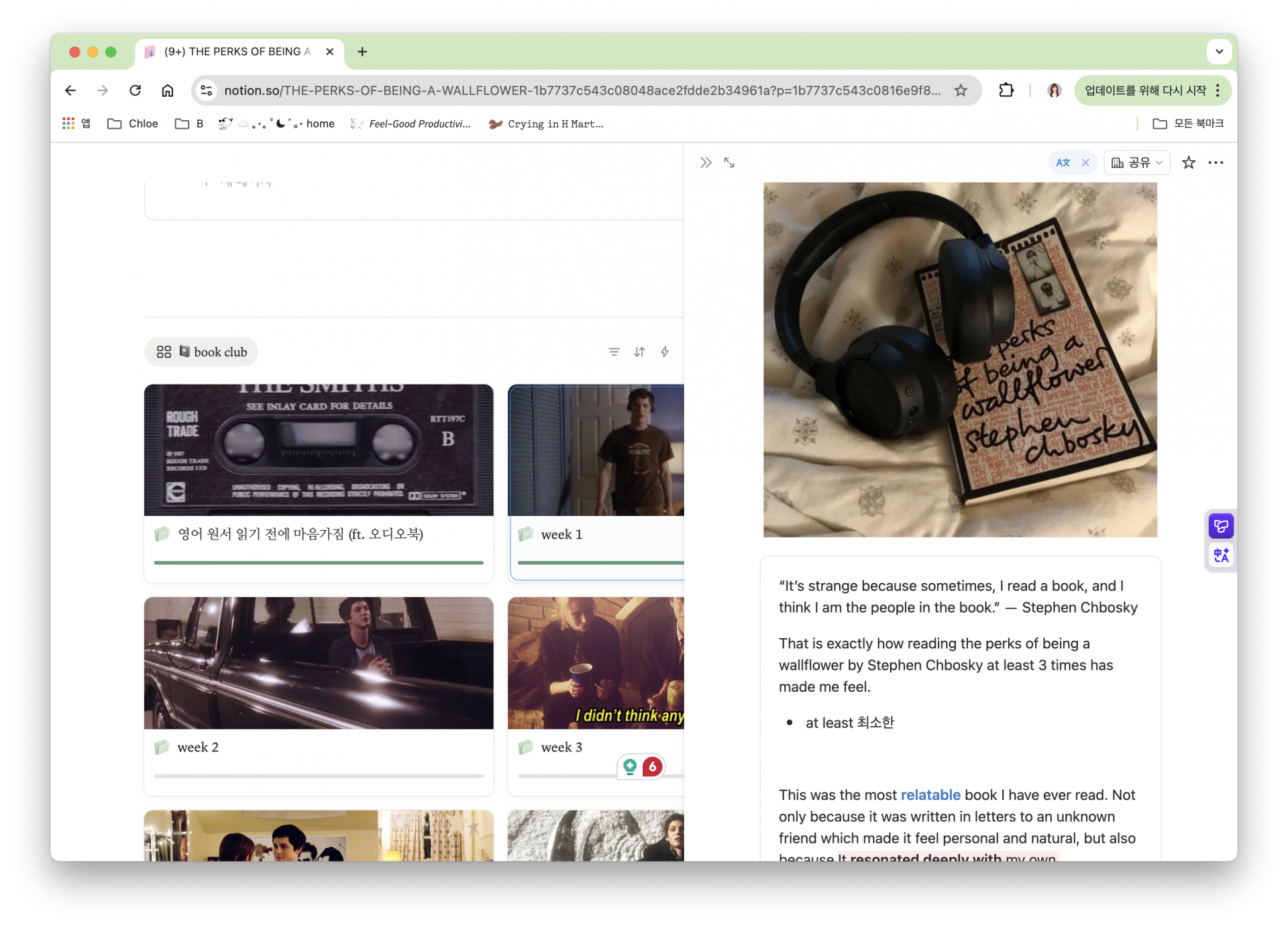The width and height of the screenshot is (1288, 928).
Task: Open the B bookmarks folder
Action: [x=189, y=123]
